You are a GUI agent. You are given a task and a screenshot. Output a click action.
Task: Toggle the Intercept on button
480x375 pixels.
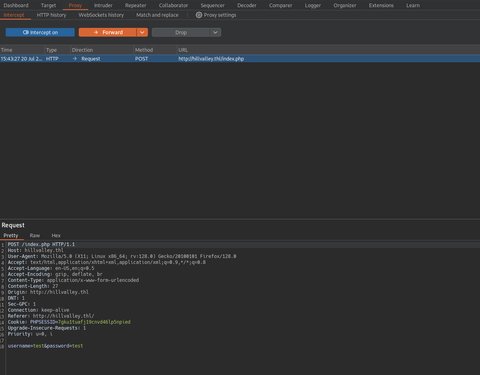[40, 32]
